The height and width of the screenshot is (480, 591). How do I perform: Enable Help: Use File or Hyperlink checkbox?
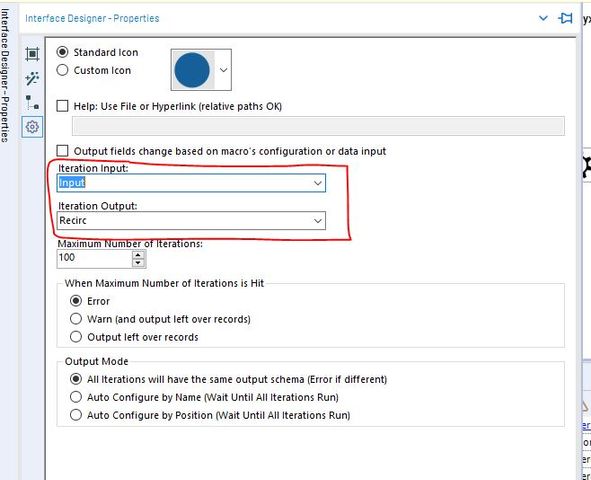pos(62,106)
